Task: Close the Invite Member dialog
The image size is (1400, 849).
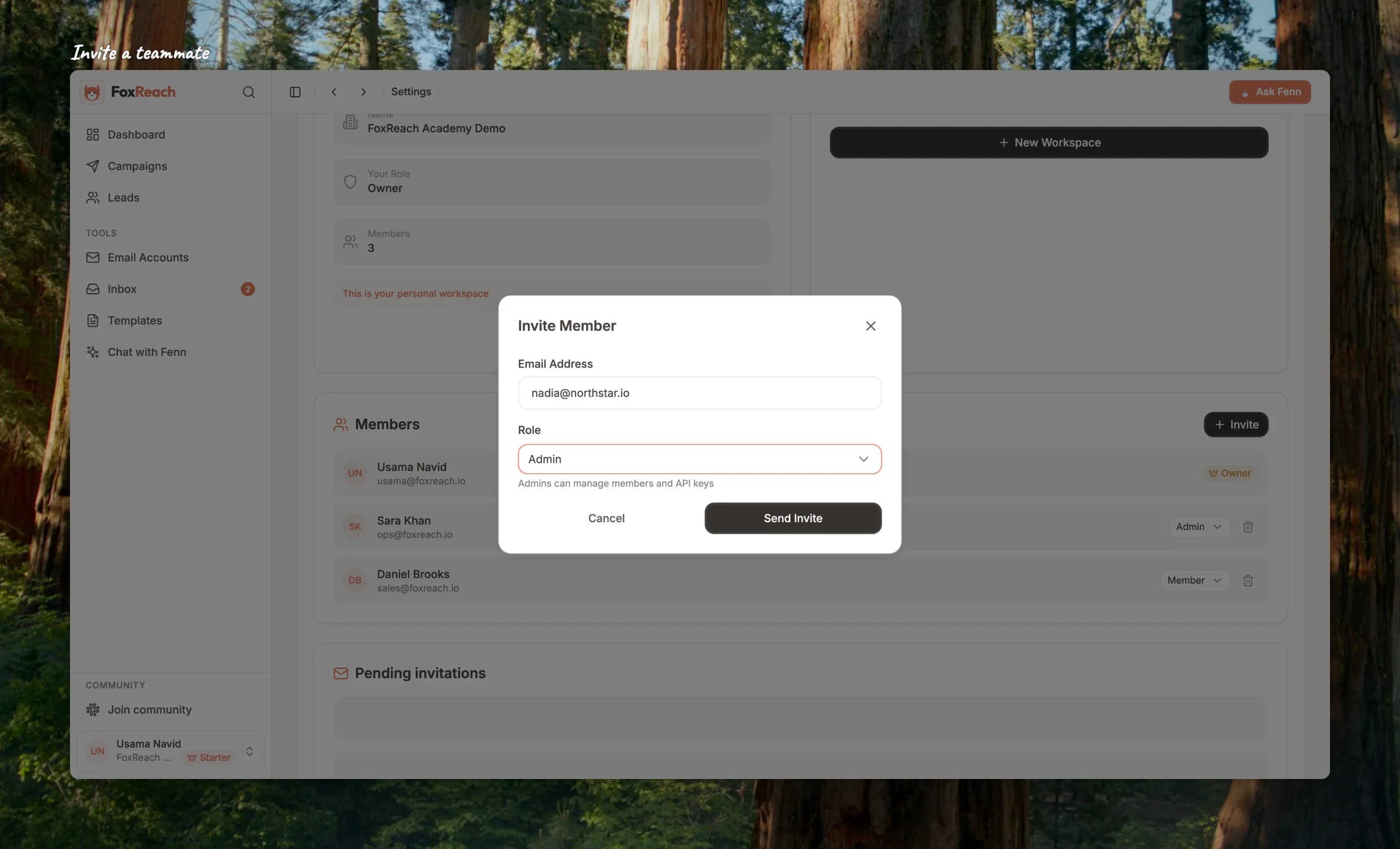Action: 871,326
